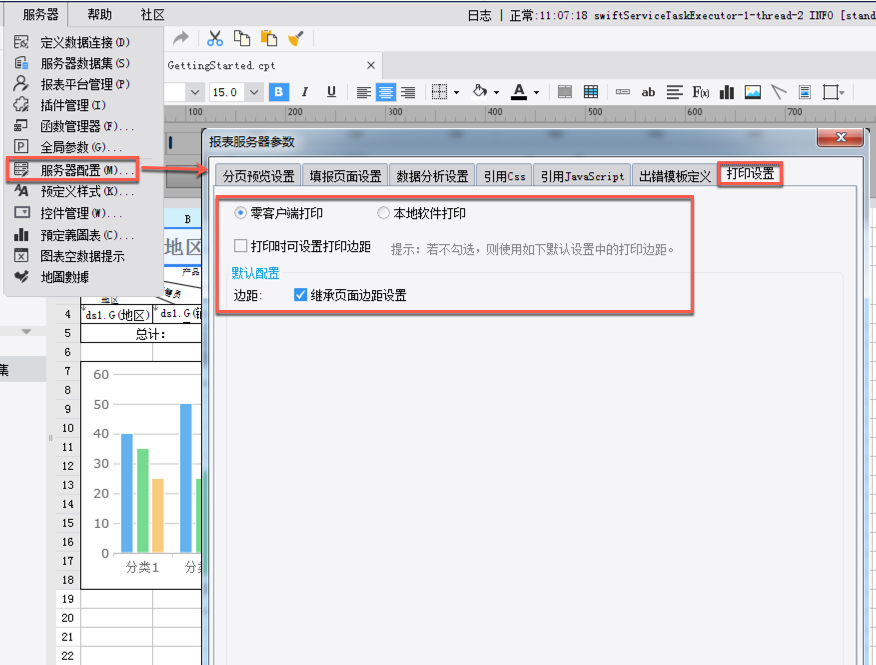The height and width of the screenshot is (665, 876).
Task: Insert a sub-report with the page icon
Action: pyautogui.click(x=804, y=92)
